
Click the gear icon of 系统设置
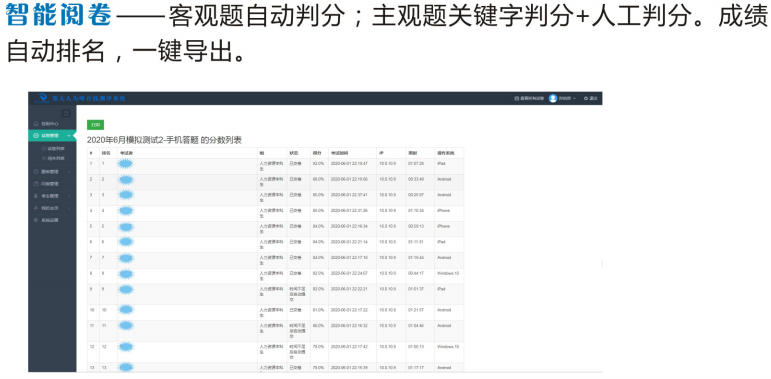click(36, 220)
